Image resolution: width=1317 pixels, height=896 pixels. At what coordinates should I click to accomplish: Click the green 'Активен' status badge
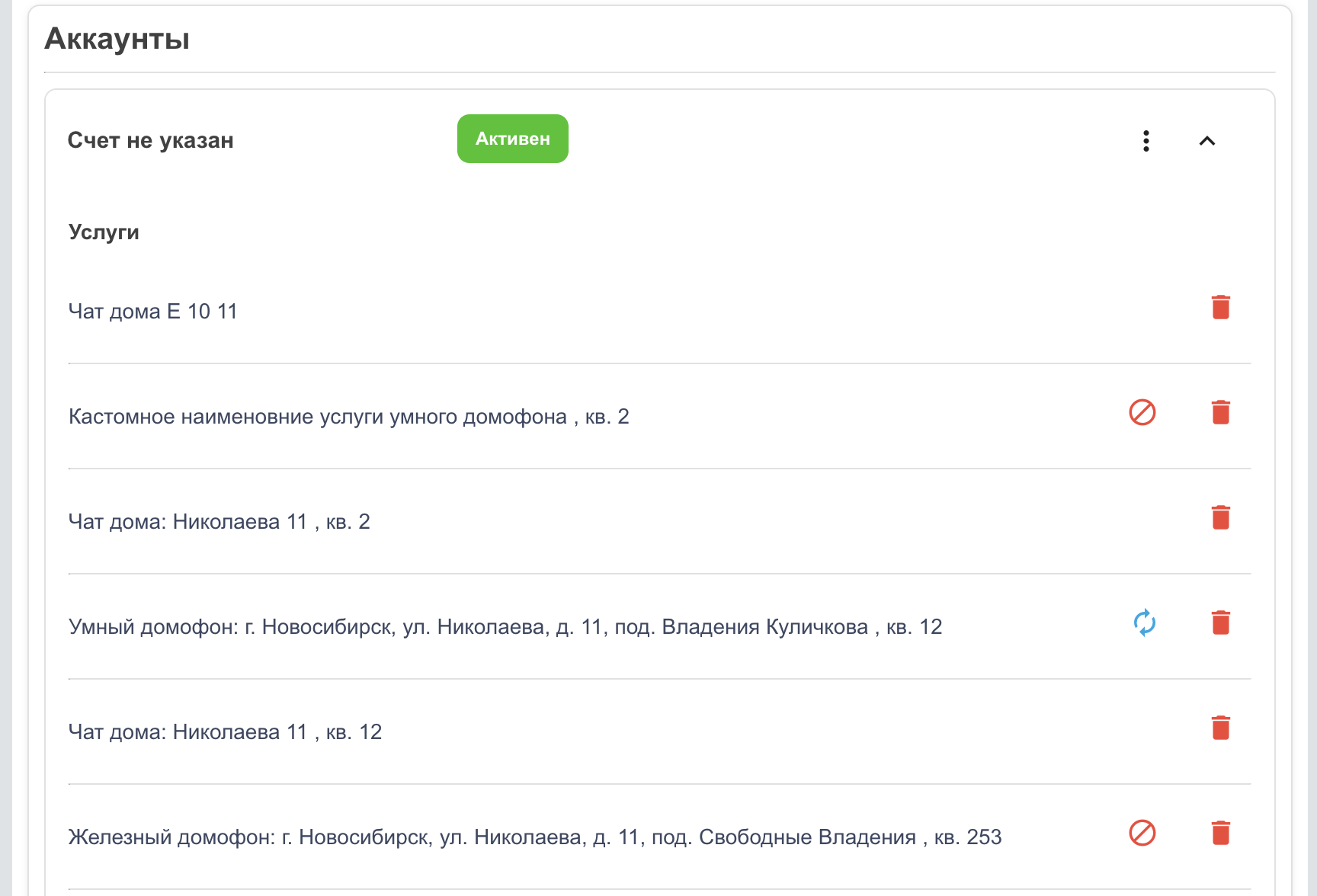(512, 139)
